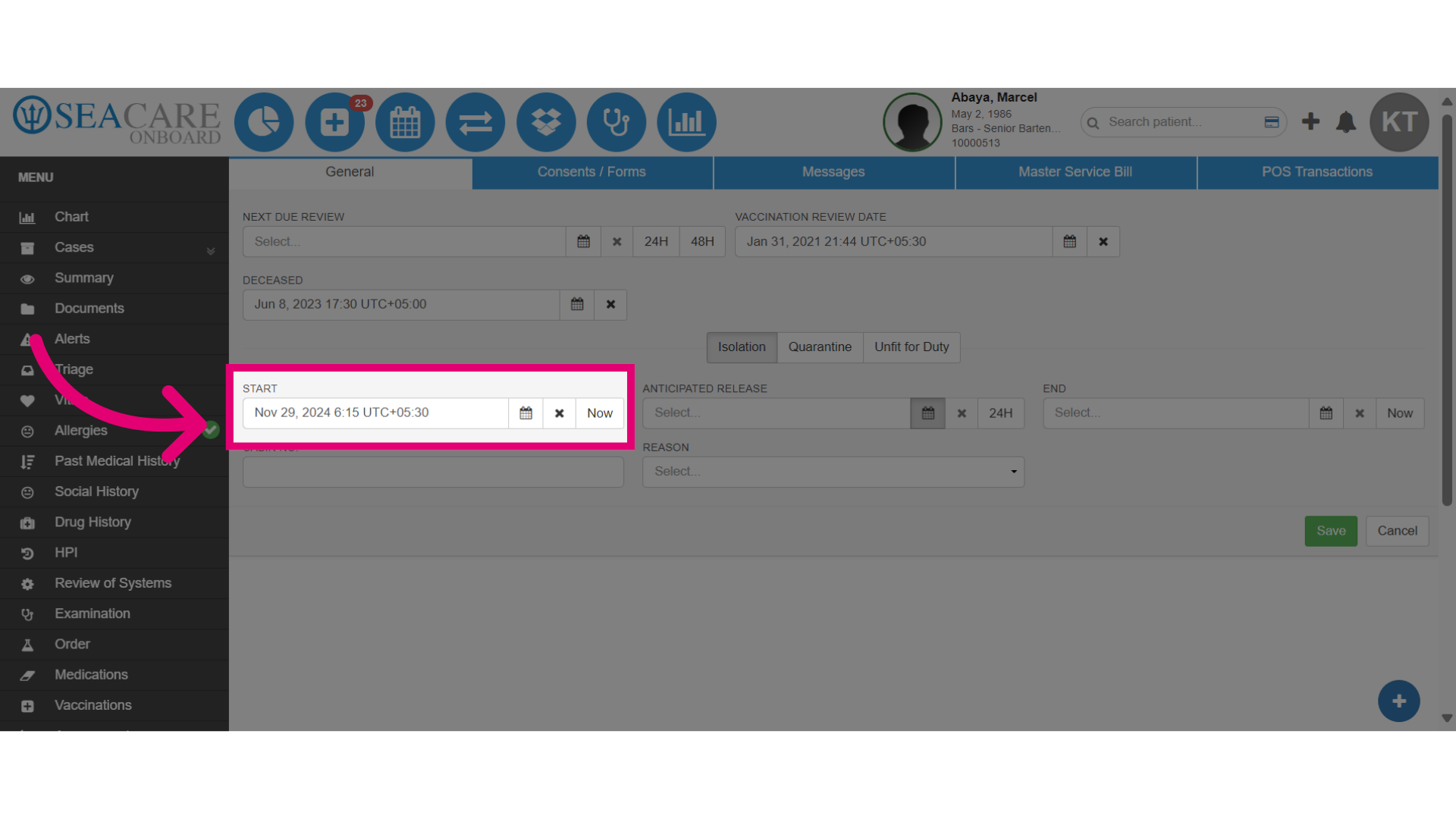Open the notifications bell icon
The height and width of the screenshot is (819, 1456).
(x=1346, y=122)
